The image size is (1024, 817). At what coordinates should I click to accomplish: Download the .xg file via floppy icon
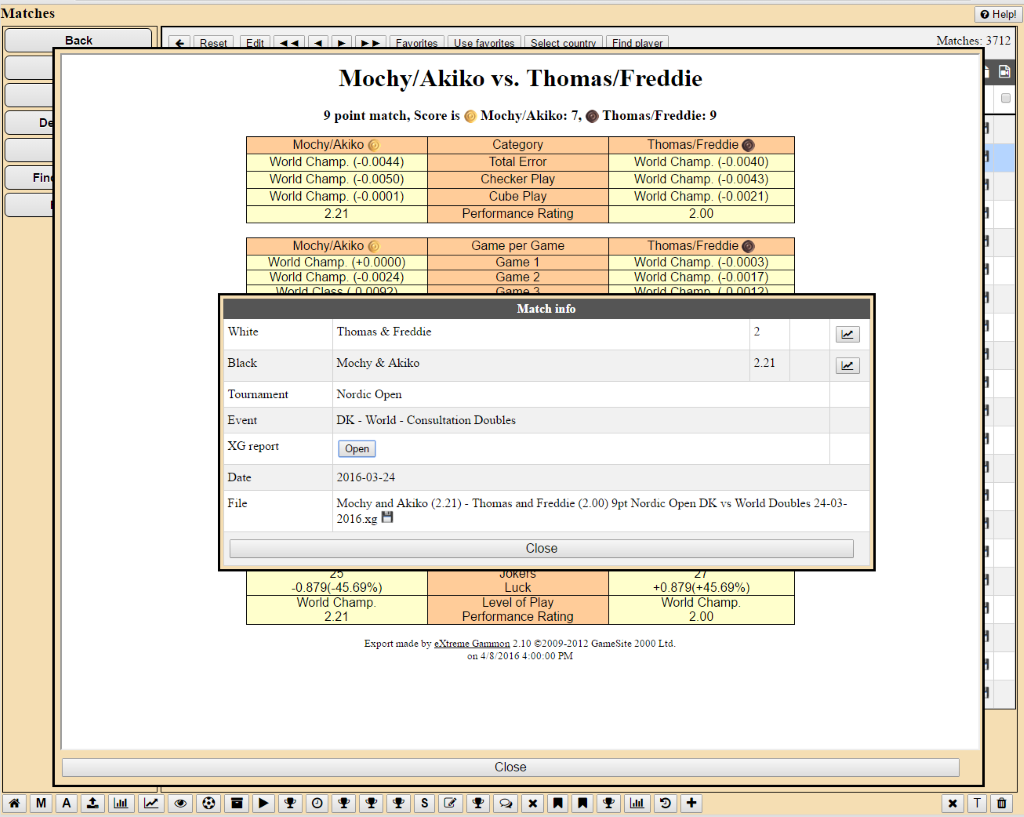click(387, 518)
